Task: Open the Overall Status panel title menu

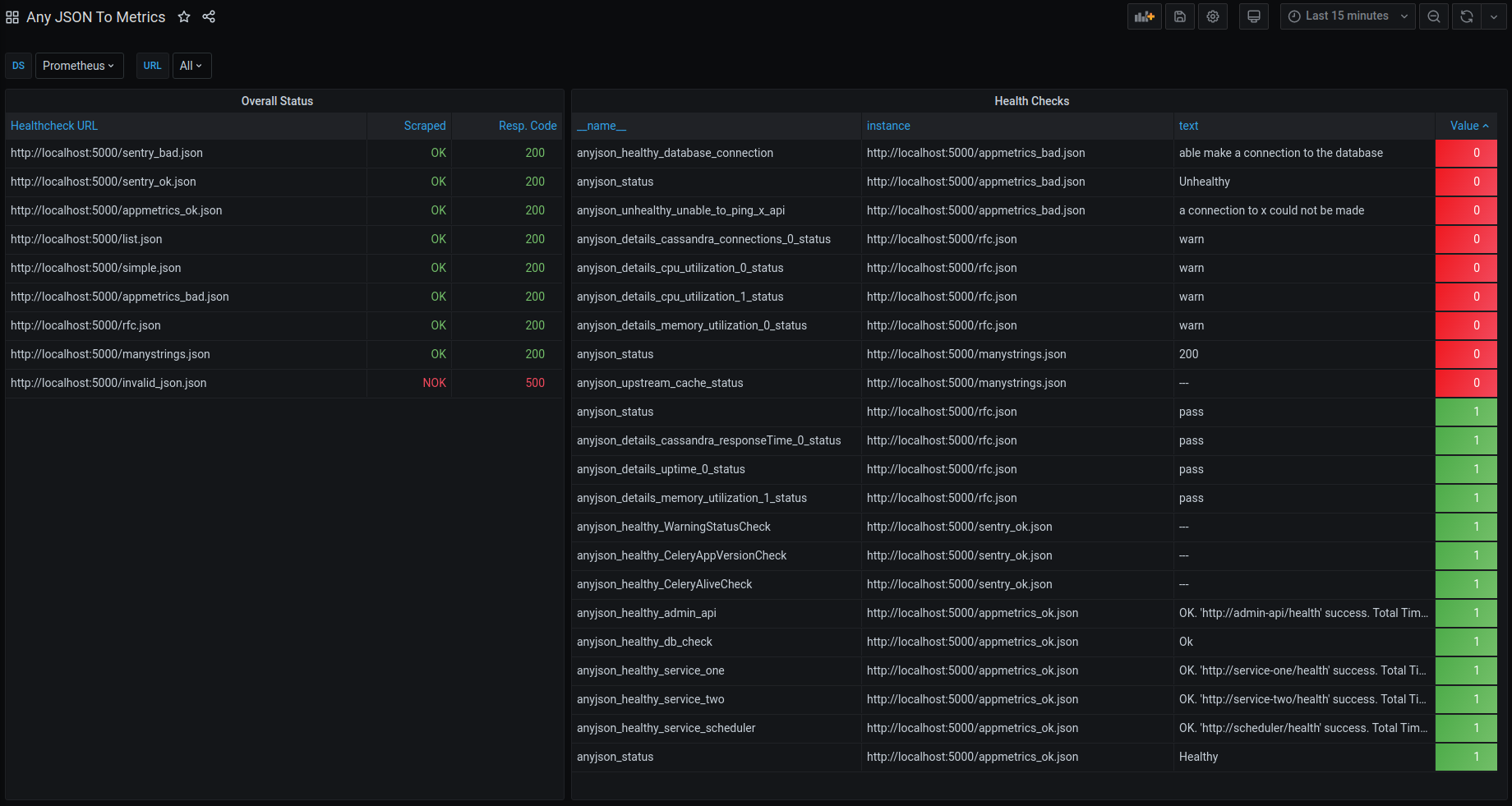Action: tap(277, 101)
